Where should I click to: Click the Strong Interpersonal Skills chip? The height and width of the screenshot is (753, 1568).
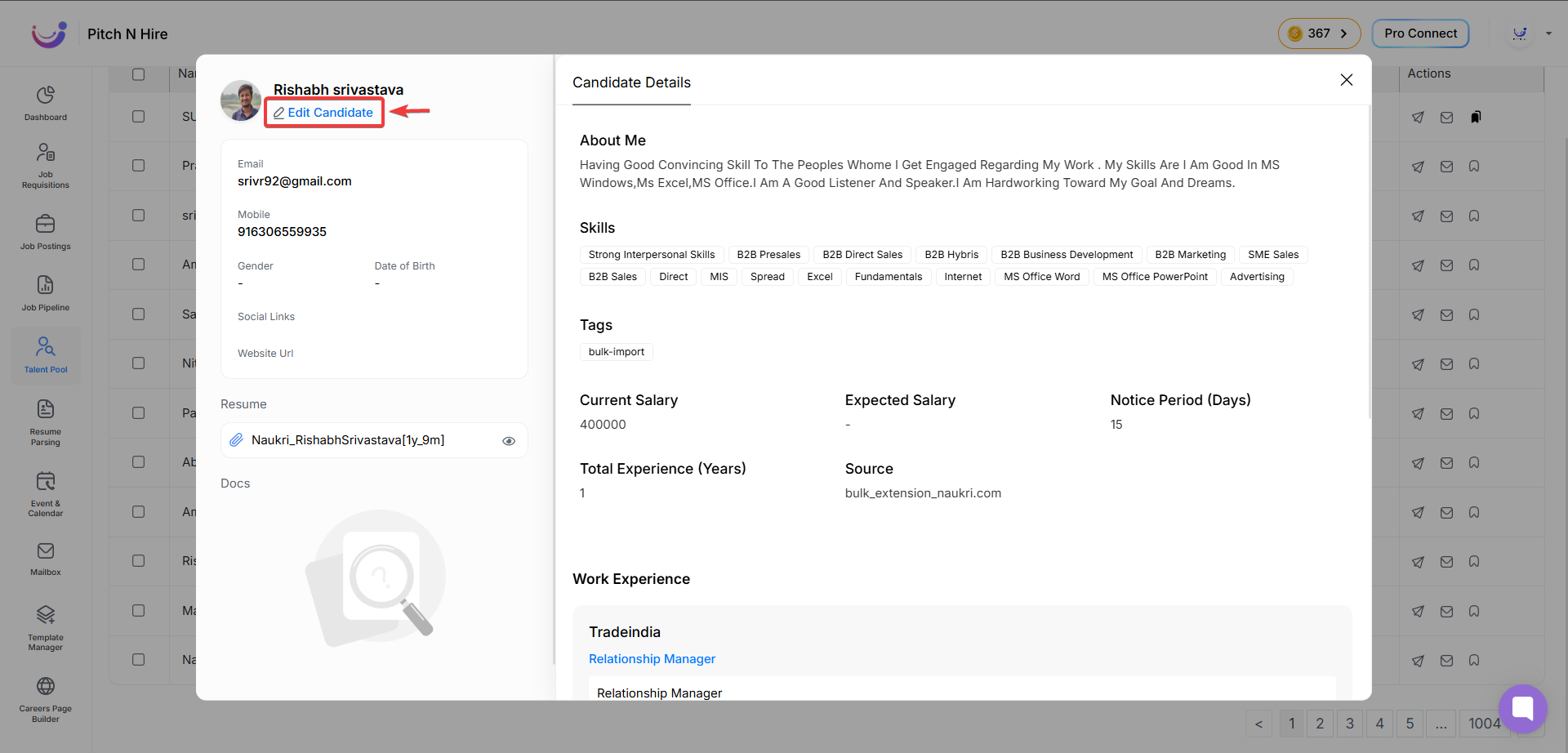coord(652,255)
